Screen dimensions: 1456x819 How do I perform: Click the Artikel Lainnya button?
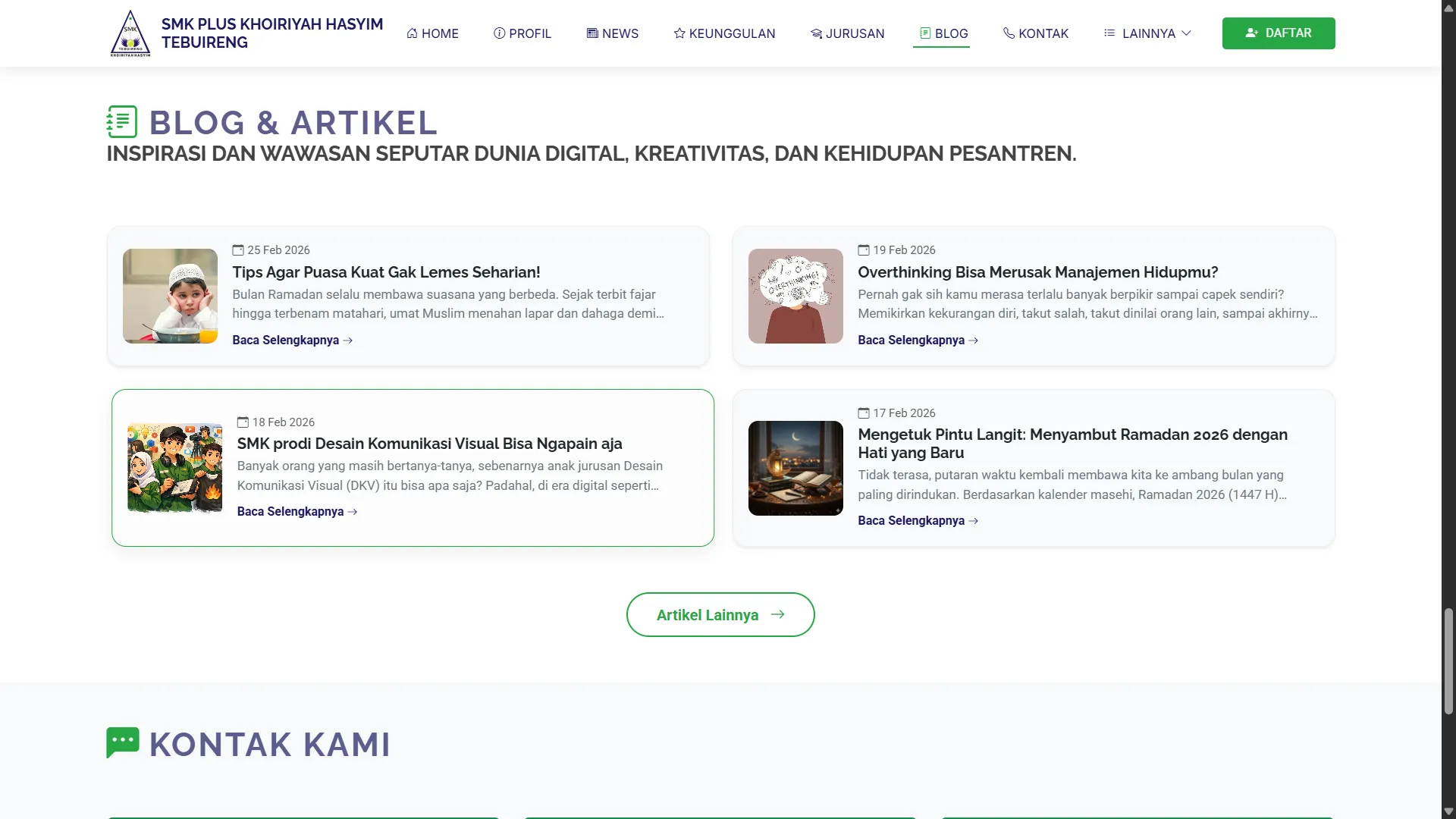pos(720,614)
